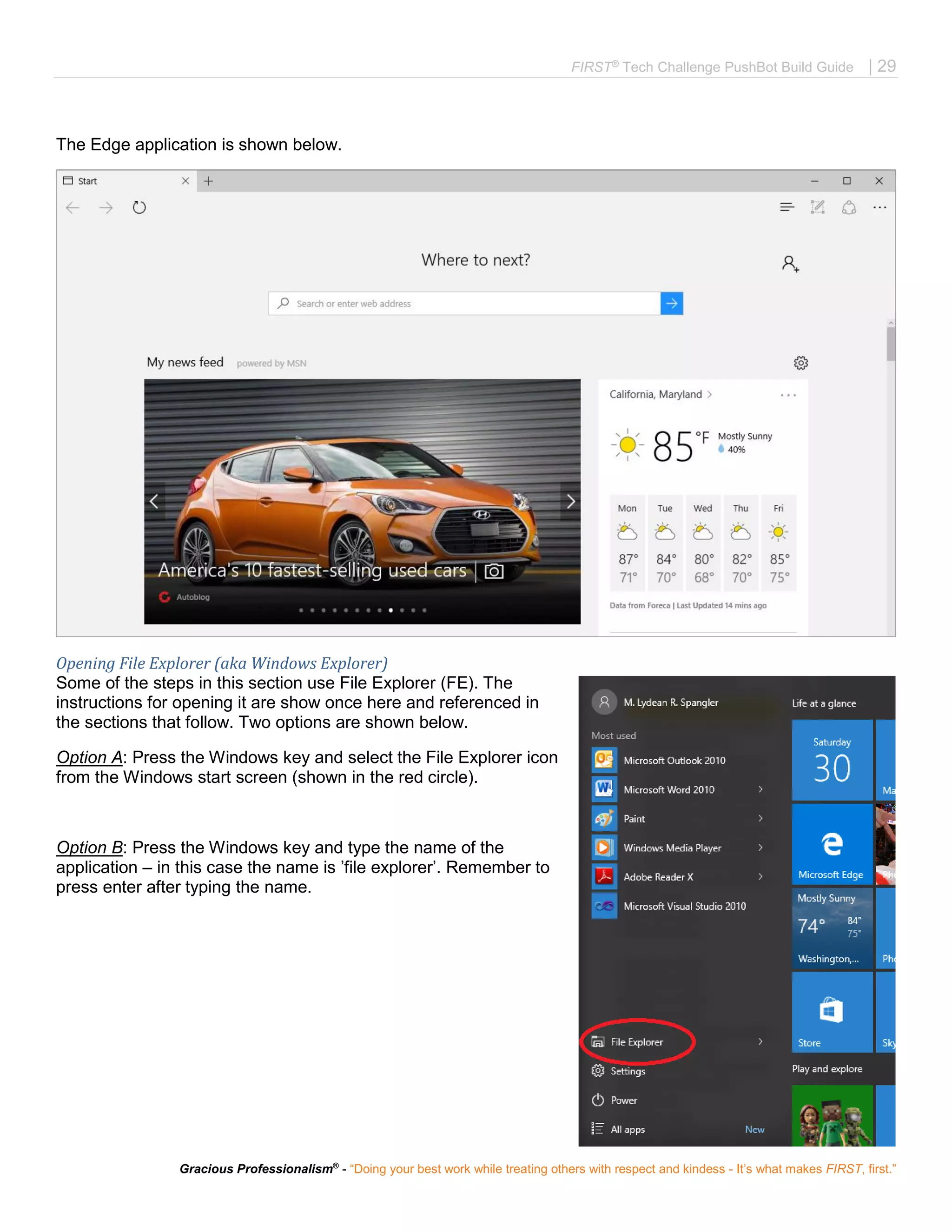This screenshot has width=952, height=1232.
Task: Open the Xbox avatars game tile
Action: 832,1115
